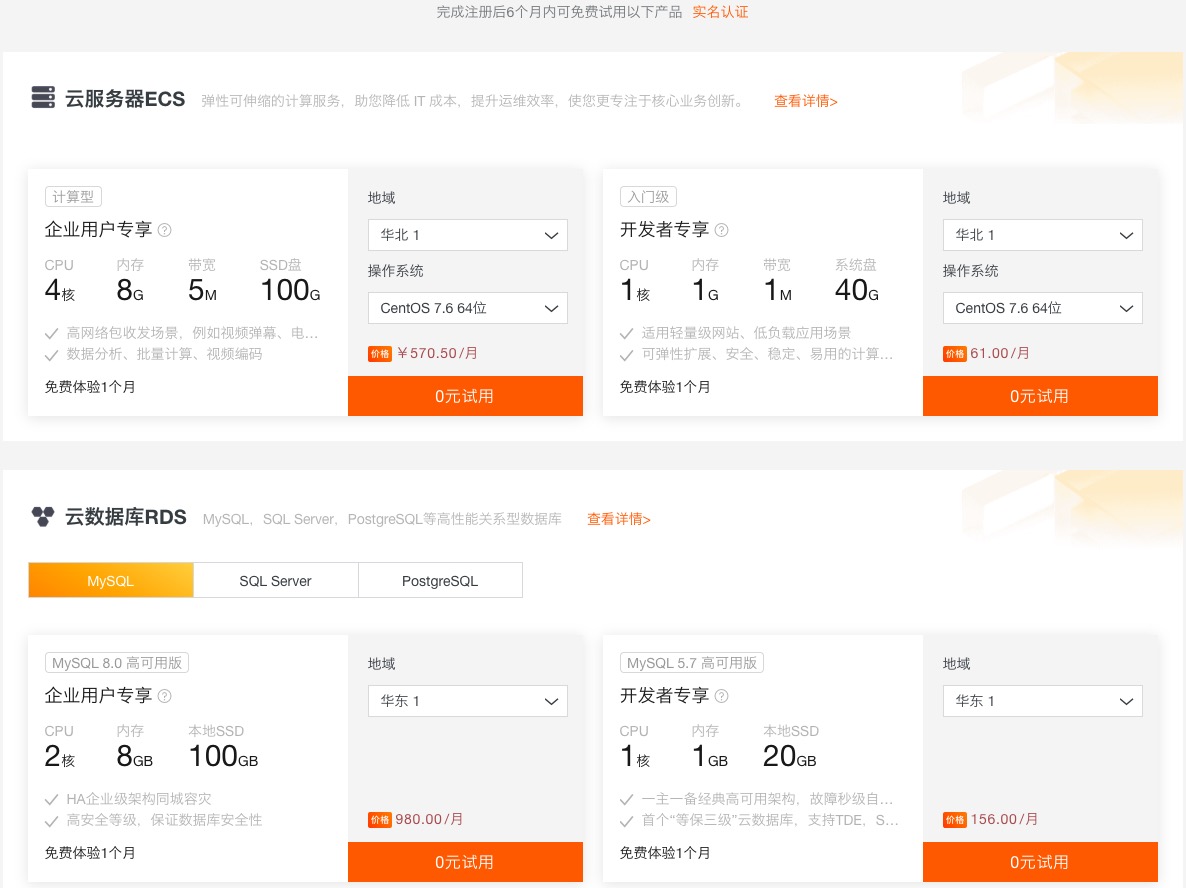Click checkmark beside 首个"等保三级"云数据库
The width and height of the screenshot is (1186, 888).
click(x=626, y=821)
